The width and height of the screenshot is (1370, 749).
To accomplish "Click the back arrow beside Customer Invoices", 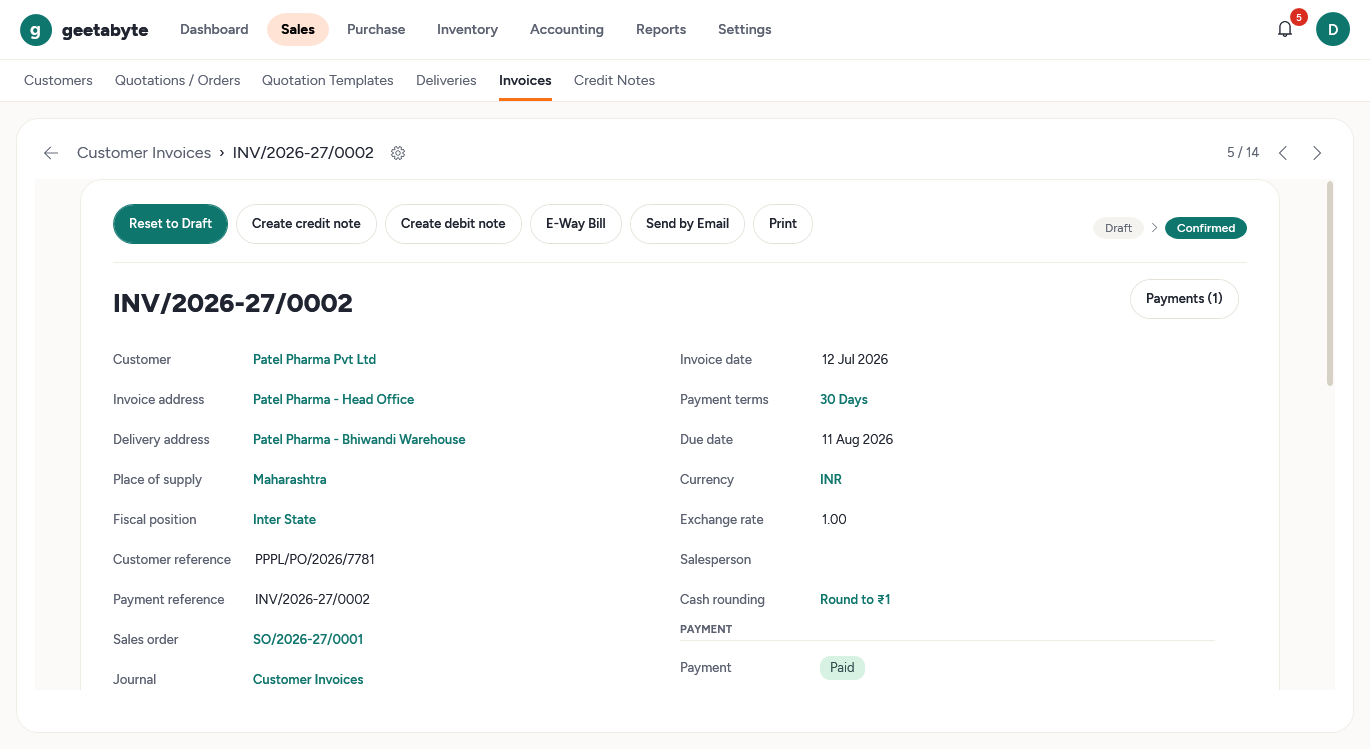I will click(x=51, y=153).
